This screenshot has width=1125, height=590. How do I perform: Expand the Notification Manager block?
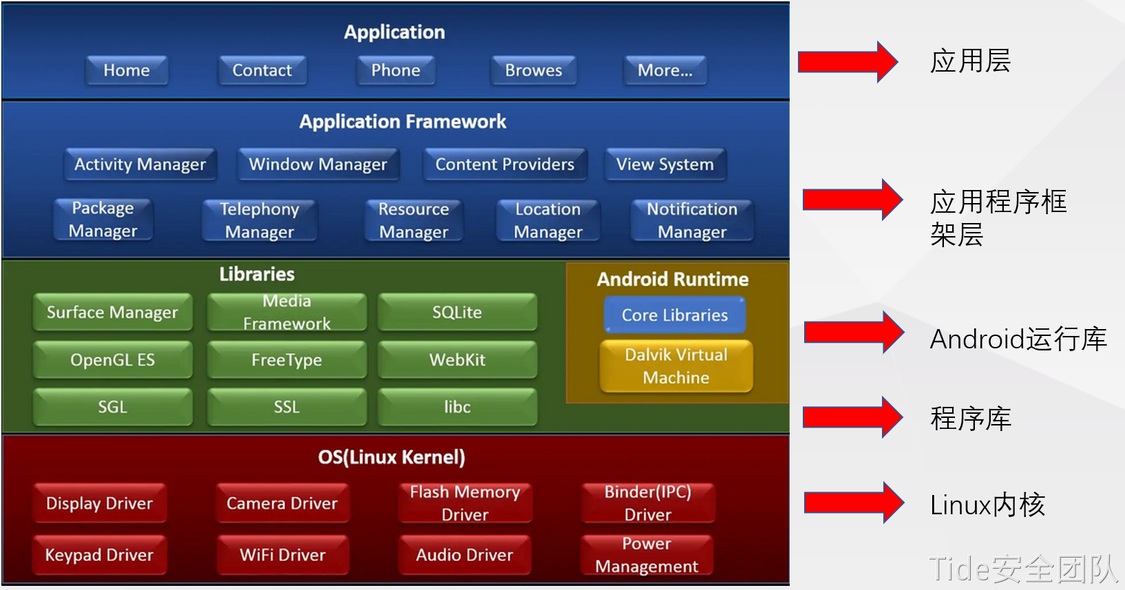690,220
